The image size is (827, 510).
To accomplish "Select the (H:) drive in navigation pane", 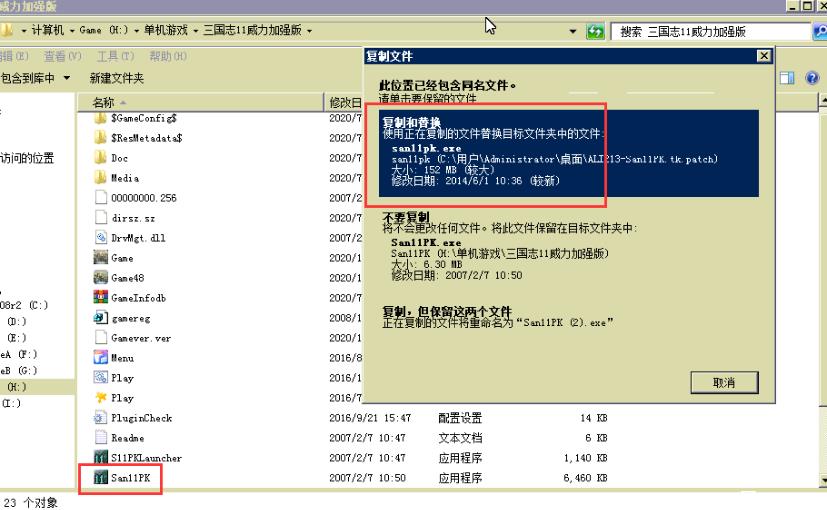I will (x=17, y=387).
